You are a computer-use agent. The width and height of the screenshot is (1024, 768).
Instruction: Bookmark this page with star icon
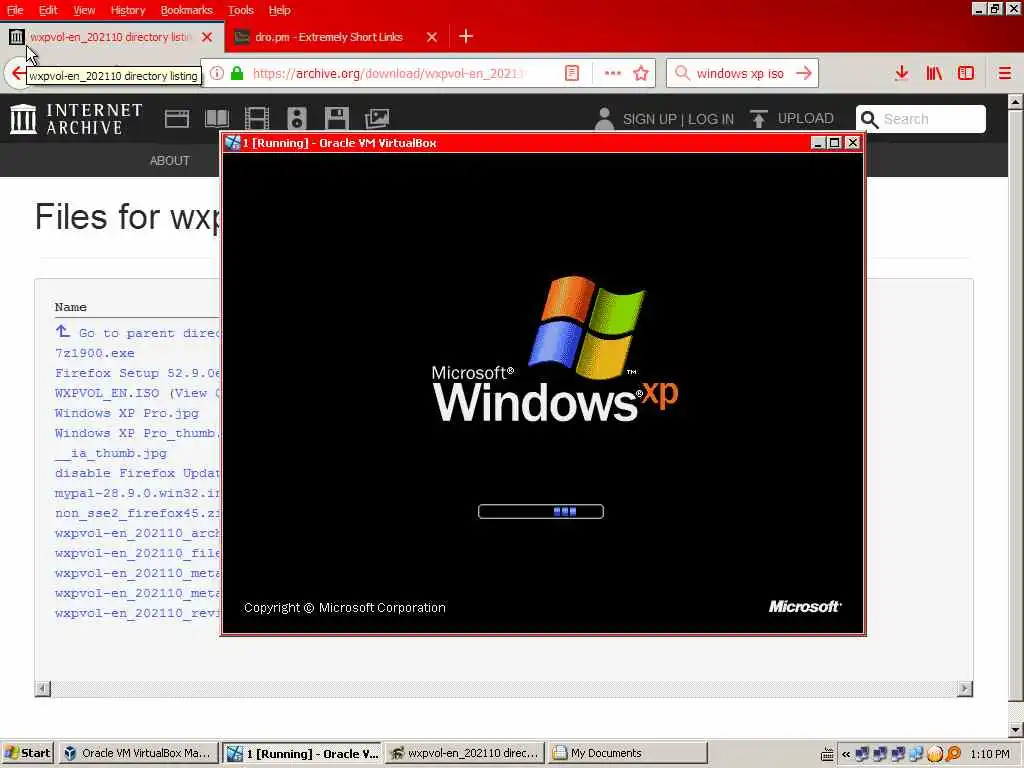point(641,73)
